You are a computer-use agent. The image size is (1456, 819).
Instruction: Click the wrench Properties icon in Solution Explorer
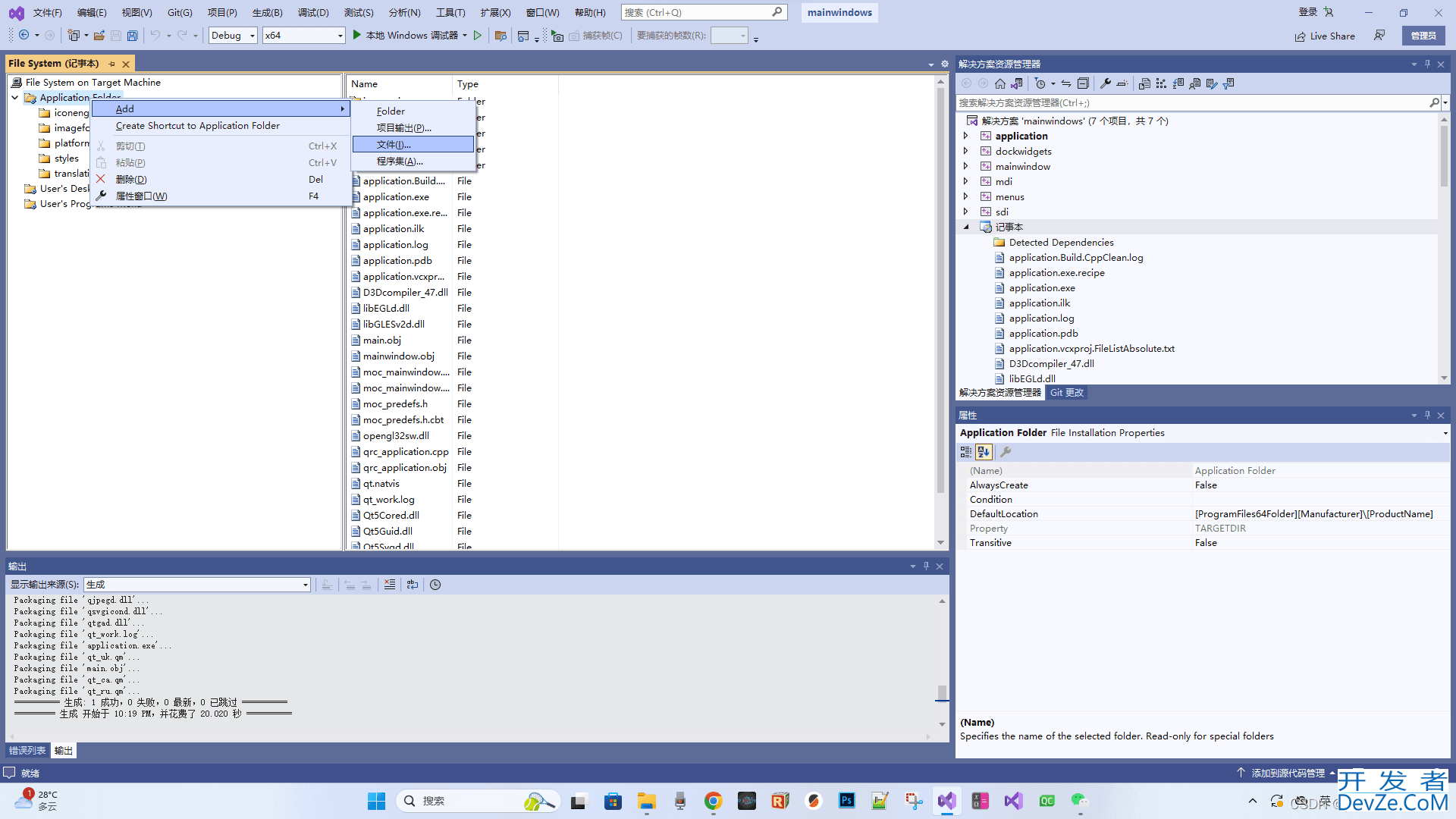(x=1106, y=83)
